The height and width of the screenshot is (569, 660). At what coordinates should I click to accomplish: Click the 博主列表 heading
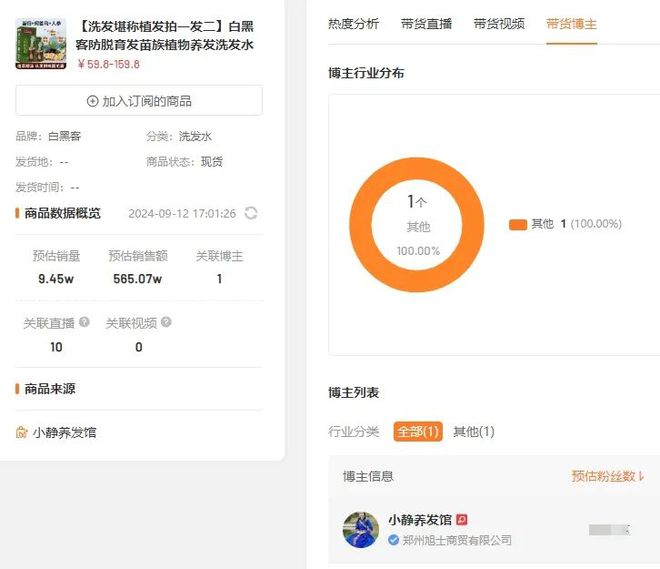coord(354,392)
